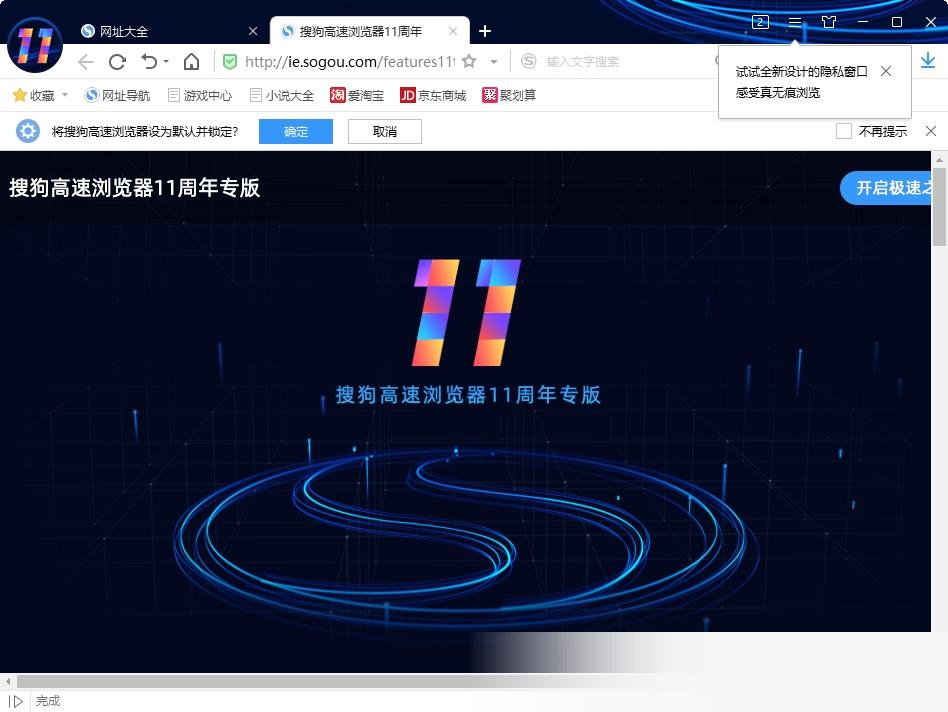Bookmark page with star icon
Viewport: 948px width, 712px height.
[x=469, y=61]
